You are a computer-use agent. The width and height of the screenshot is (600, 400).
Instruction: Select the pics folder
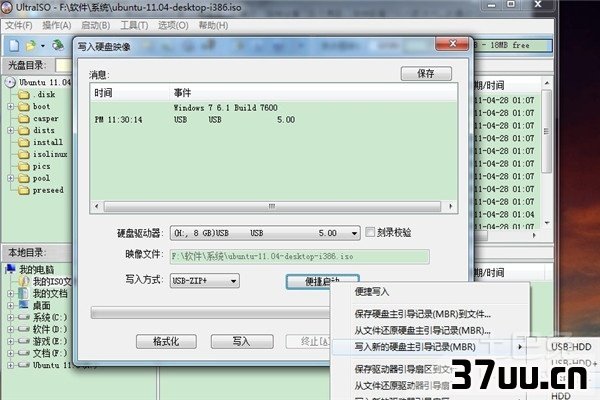[41, 167]
